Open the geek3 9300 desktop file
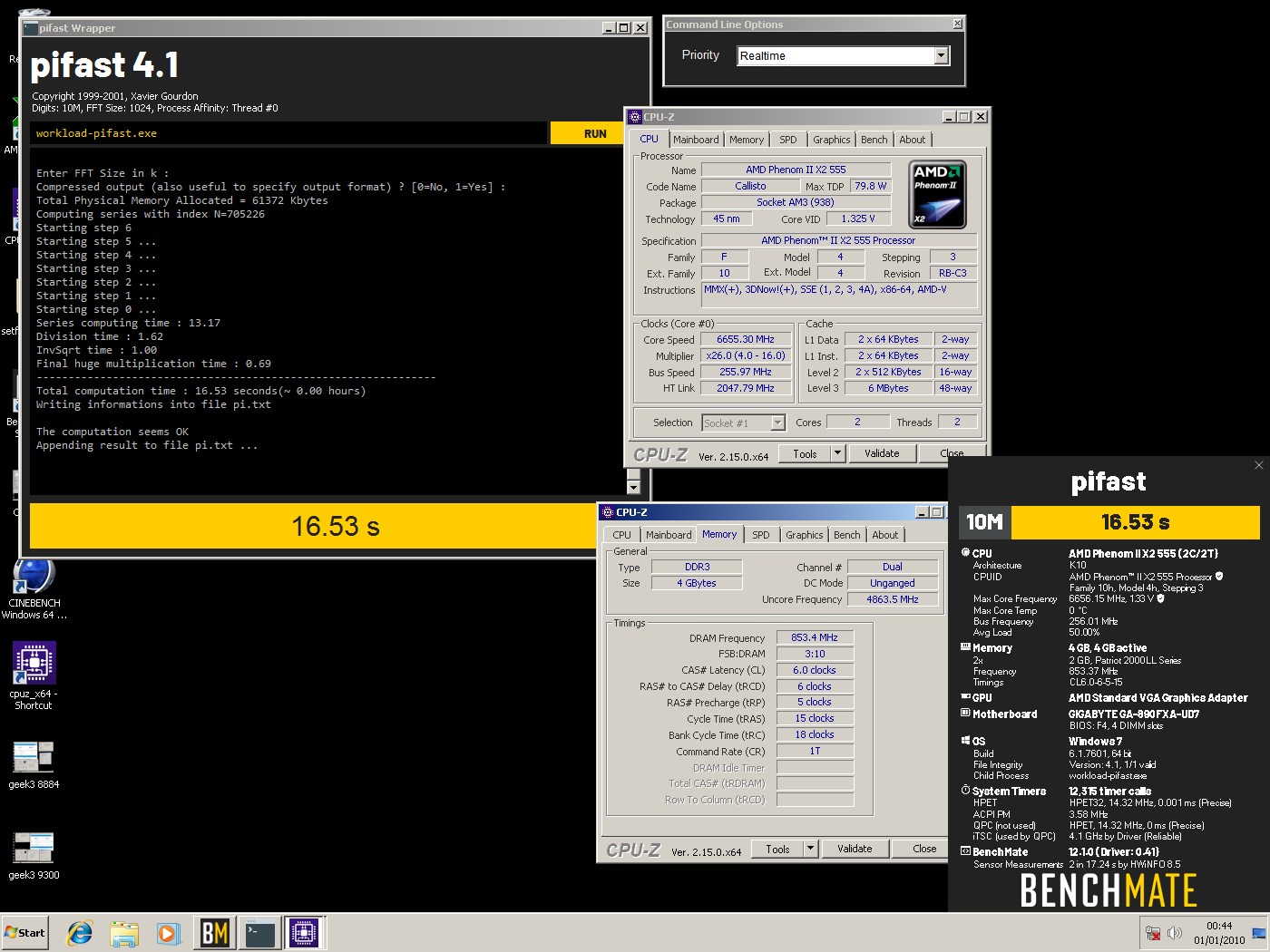The width and height of the screenshot is (1270, 952). pos(34,855)
